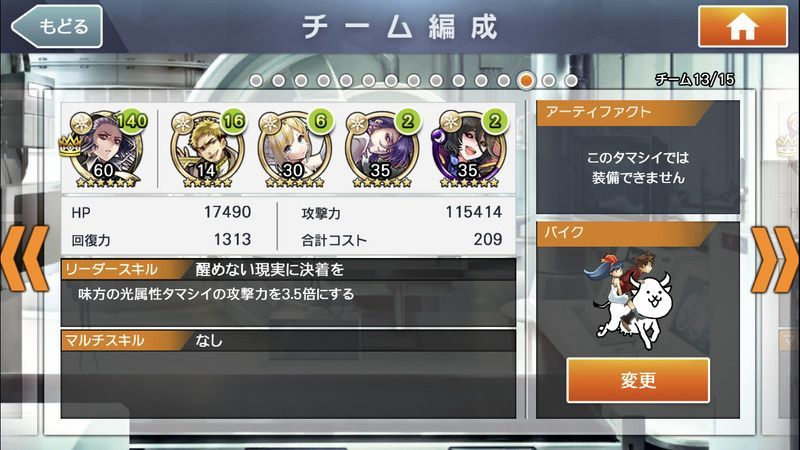Click the 変更 button to change bike
Viewport: 800px width, 450px height.
pyautogui.click(x=638, y=380)
